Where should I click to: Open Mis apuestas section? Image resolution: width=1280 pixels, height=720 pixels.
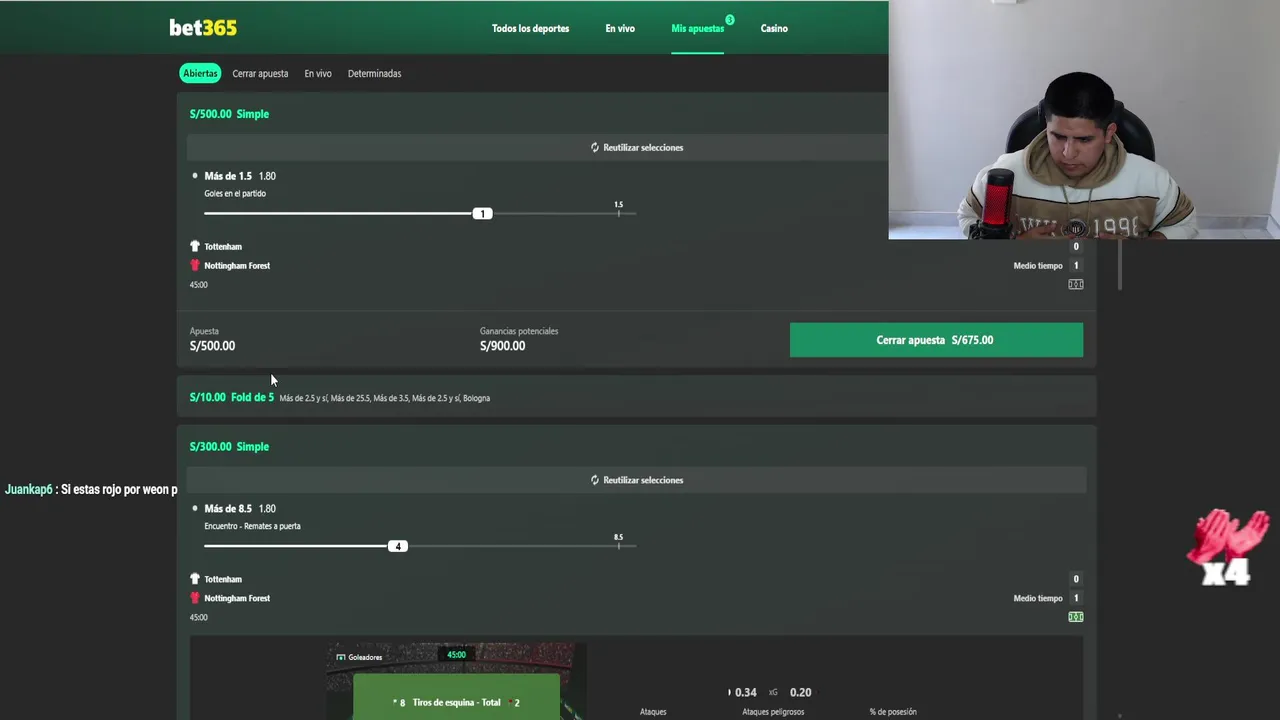698,28
